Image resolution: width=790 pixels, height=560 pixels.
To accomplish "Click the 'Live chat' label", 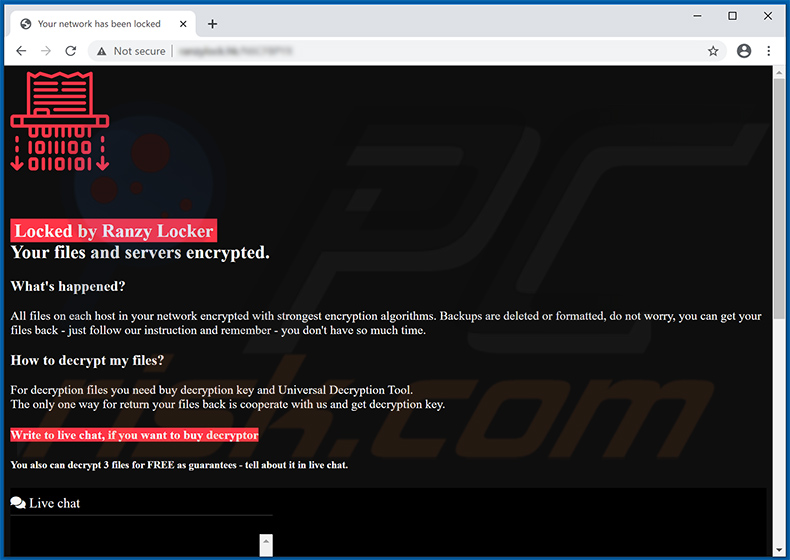I will 54,503.
